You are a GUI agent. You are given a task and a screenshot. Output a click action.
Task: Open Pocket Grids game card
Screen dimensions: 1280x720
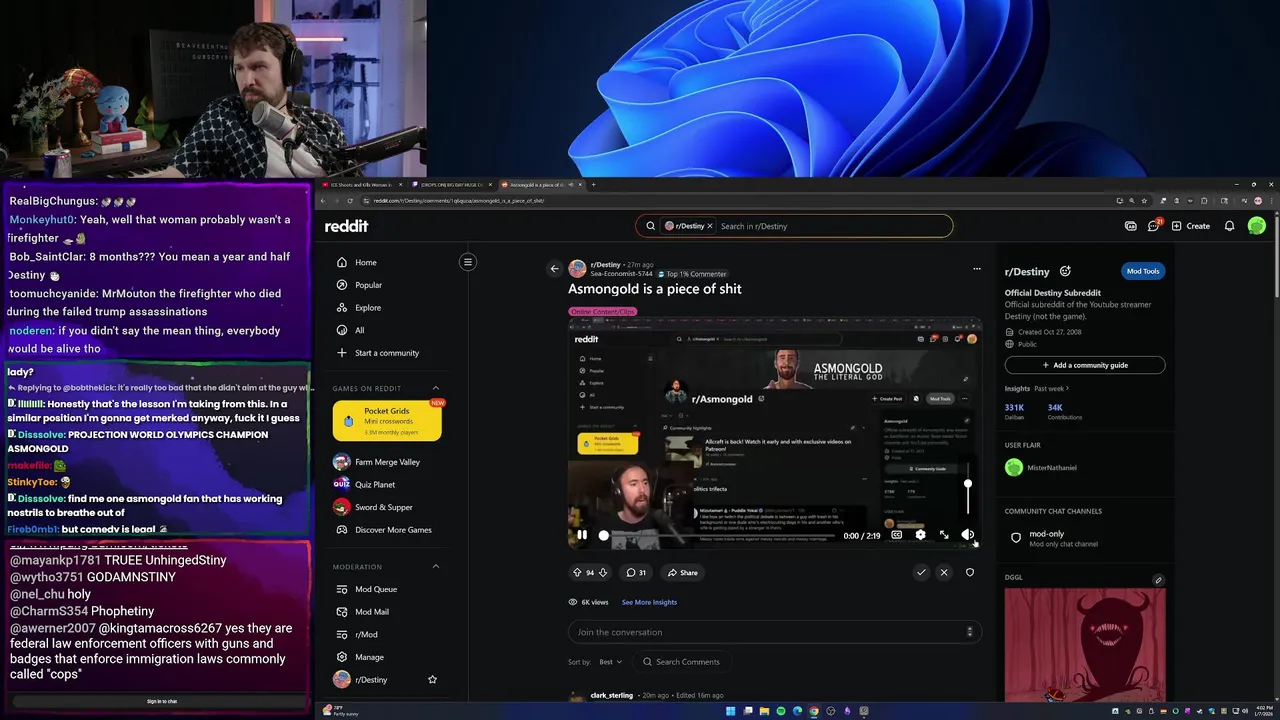click(x=387, y=421)
